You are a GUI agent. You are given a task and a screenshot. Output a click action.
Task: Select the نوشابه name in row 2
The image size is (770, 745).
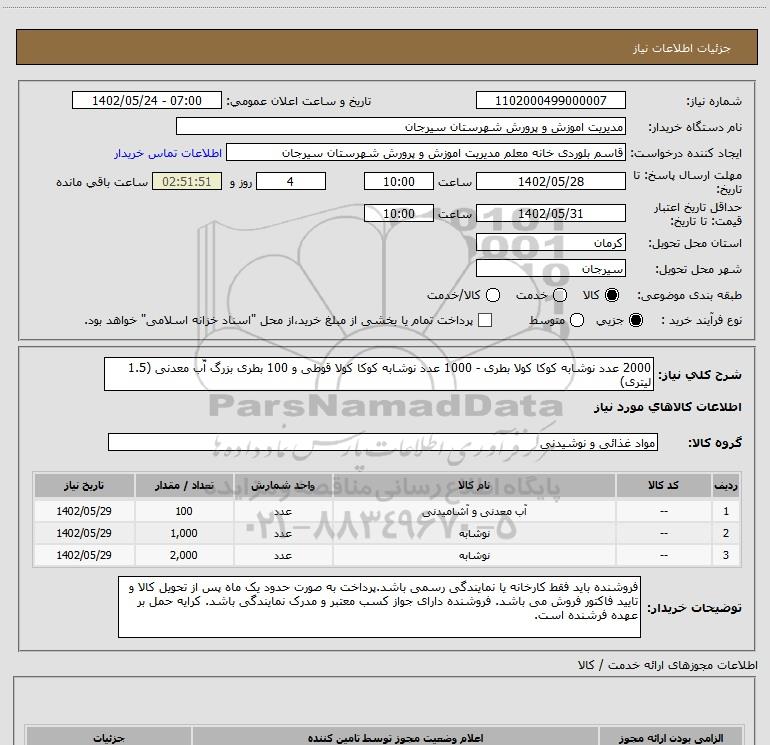coord(474,533)
